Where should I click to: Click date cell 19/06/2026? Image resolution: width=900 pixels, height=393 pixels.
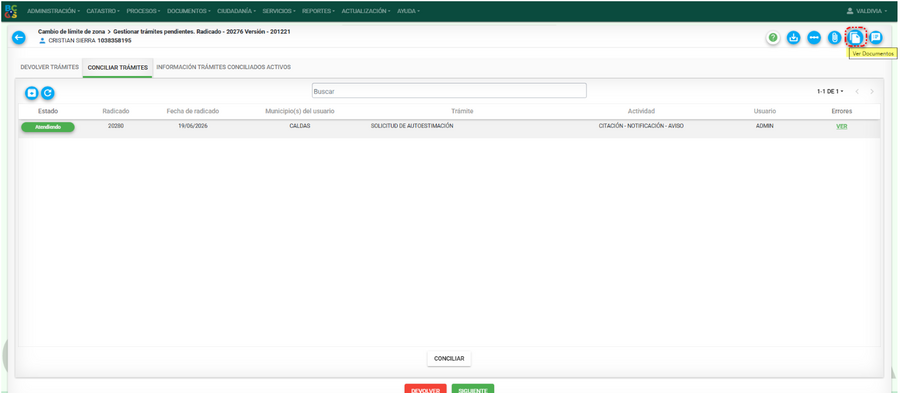(x=193, y=126)
